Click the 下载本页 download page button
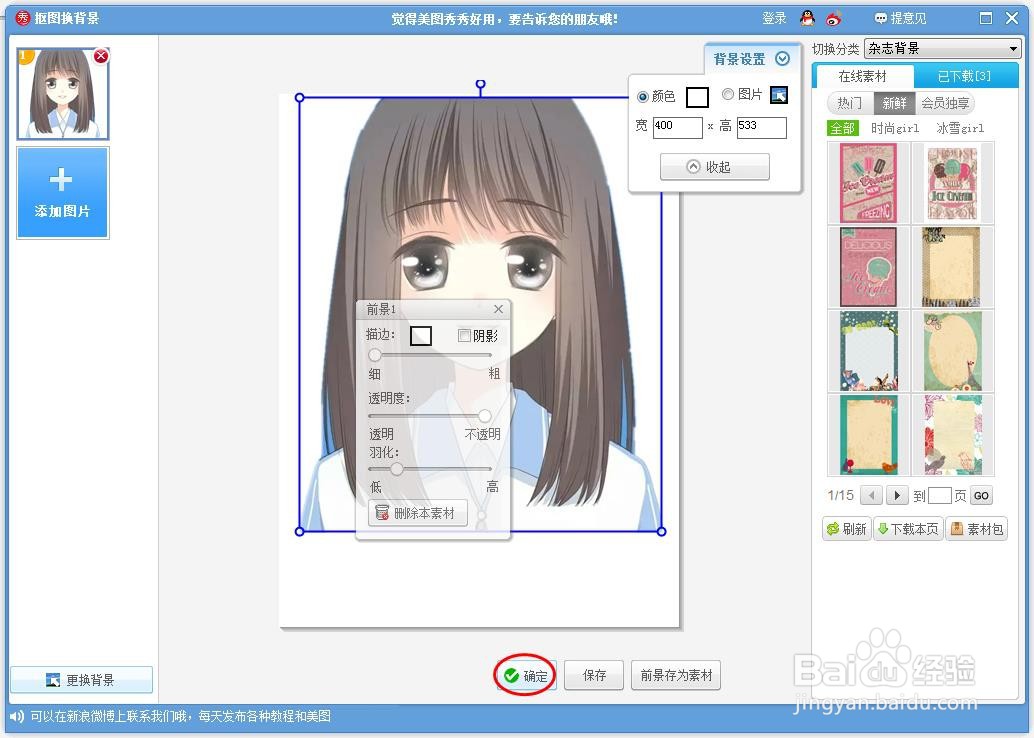Viewport: 1034px width, 738px height. pos(907,529)
